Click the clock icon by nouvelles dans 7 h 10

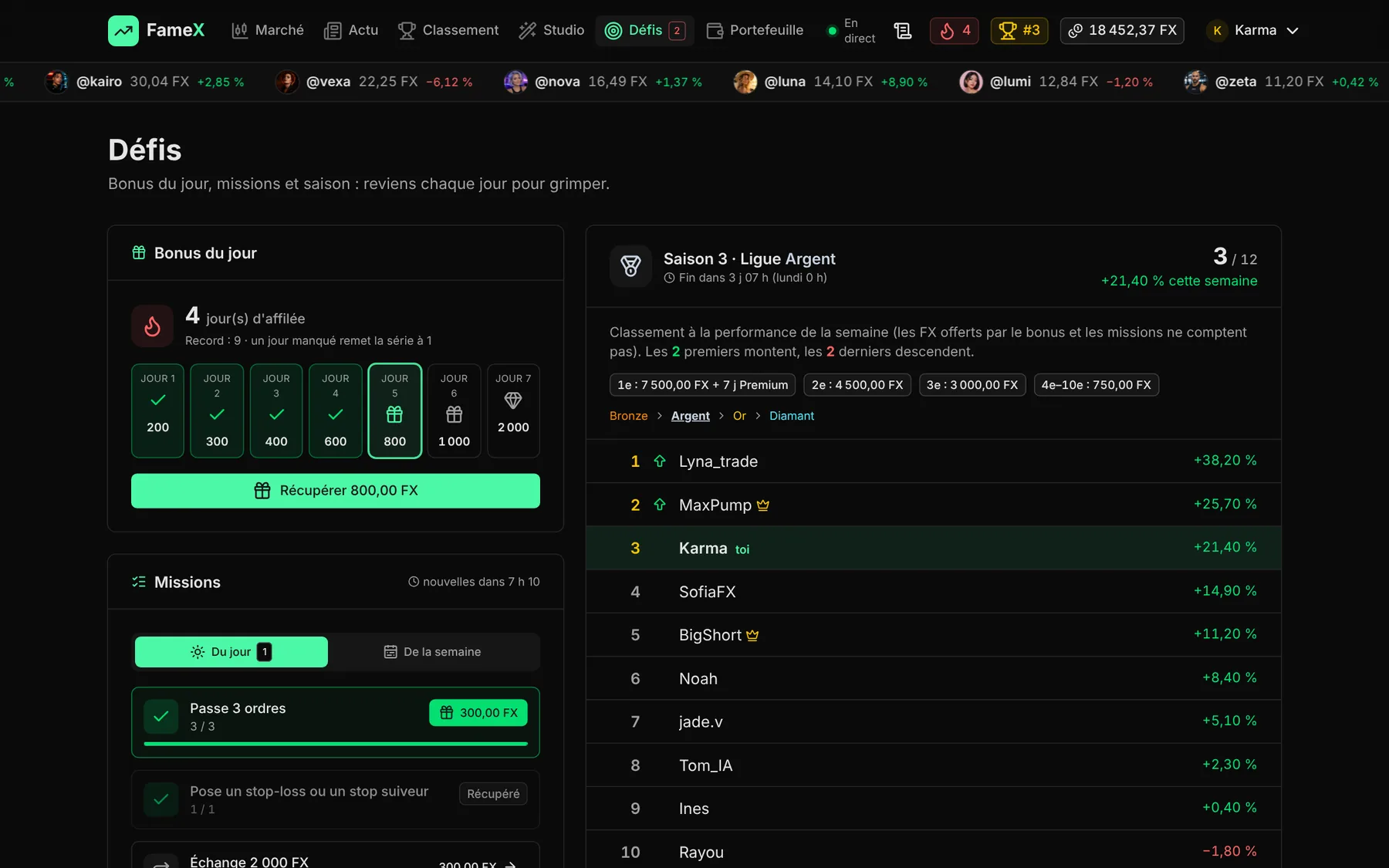[414, 582]
